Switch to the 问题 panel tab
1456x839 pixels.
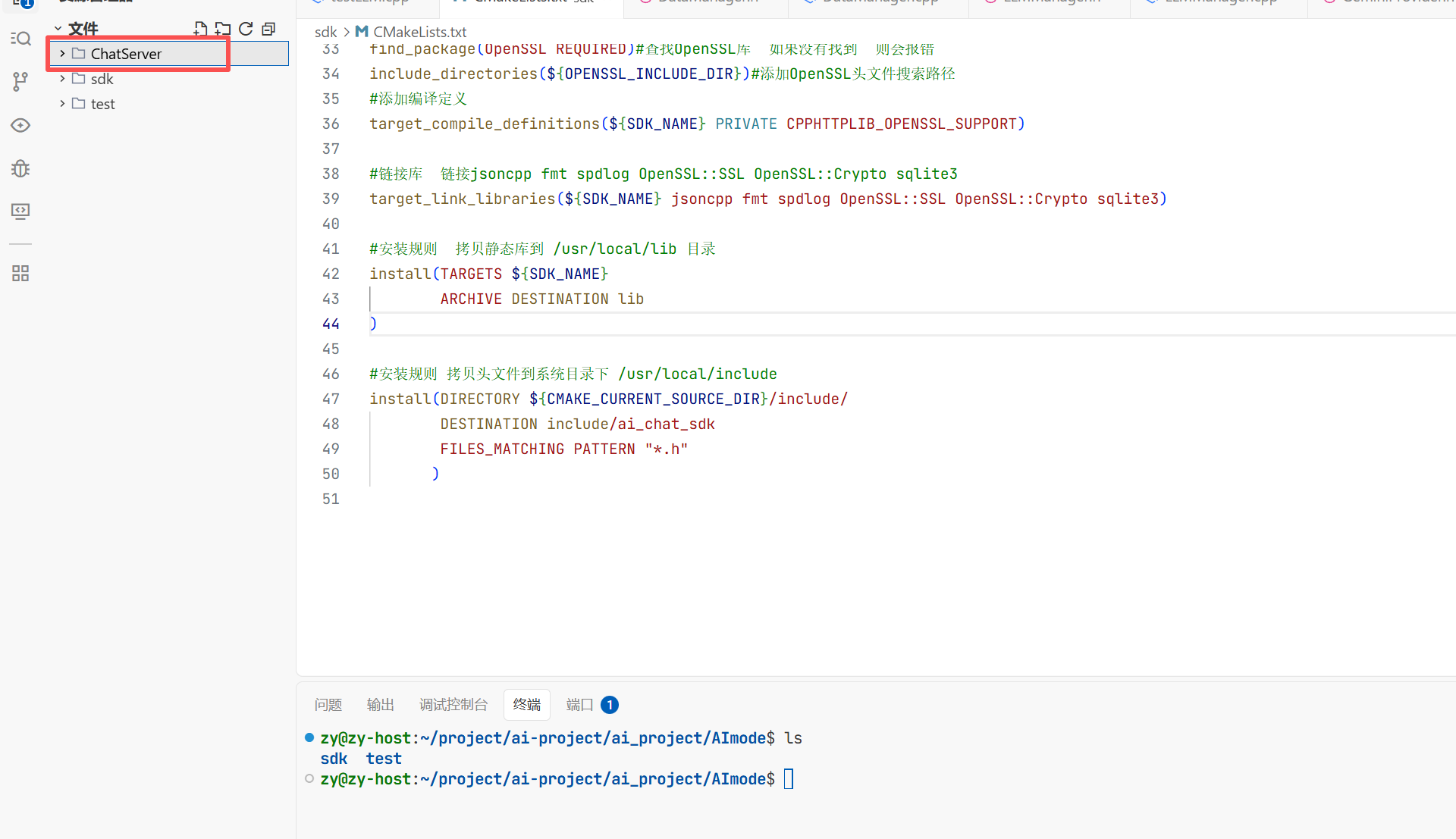pos(328,705)
